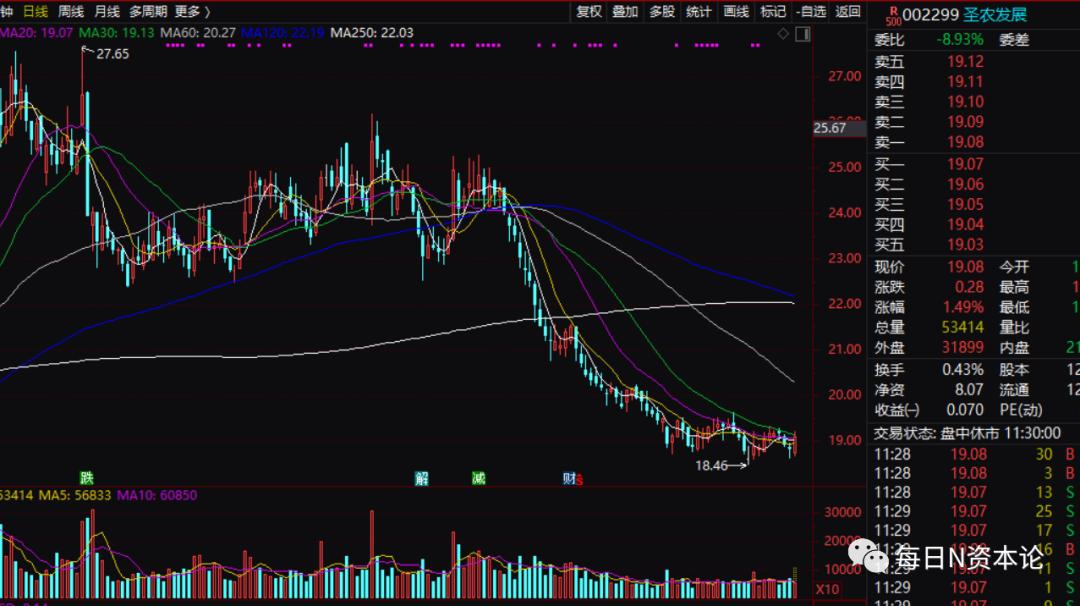Click the diamond marker icon above the chart

(783, 34)
